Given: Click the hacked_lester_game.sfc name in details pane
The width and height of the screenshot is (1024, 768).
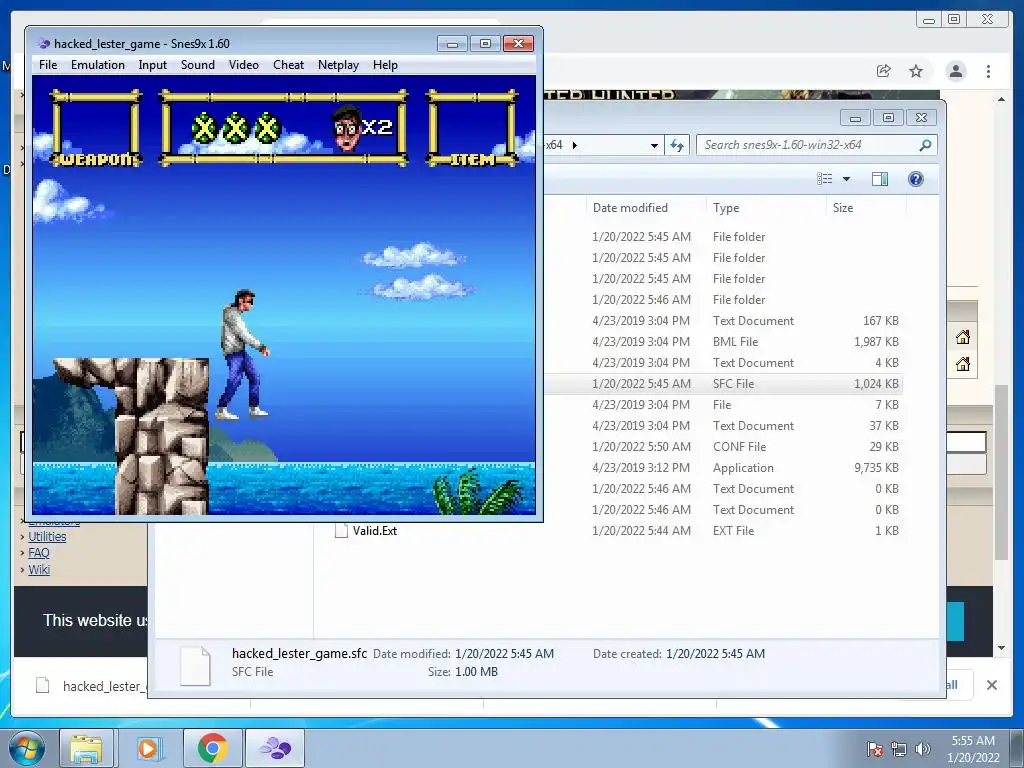Looking at the screenshot, I should point(299,653).
